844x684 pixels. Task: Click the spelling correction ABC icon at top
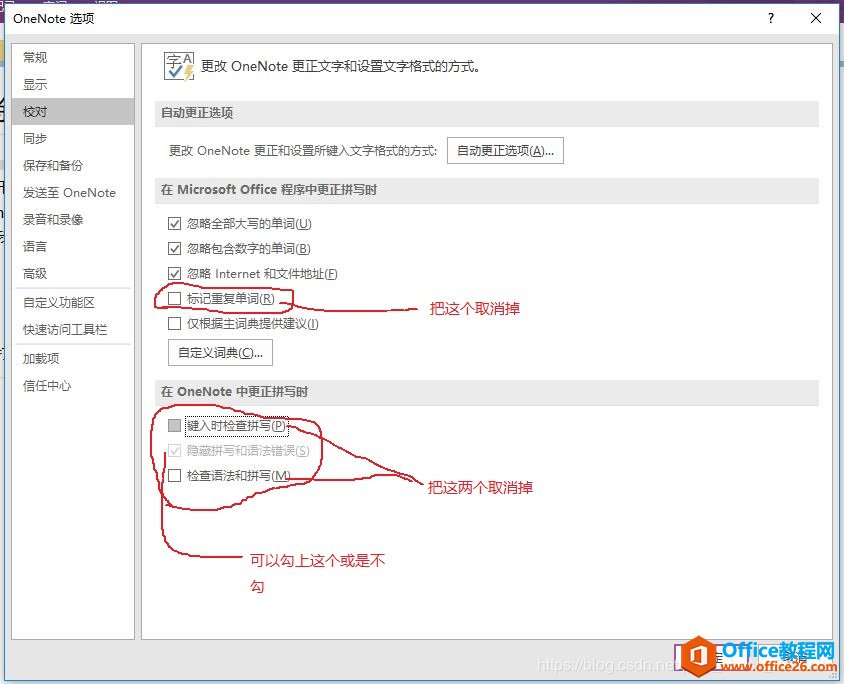(x=178, y=65)
